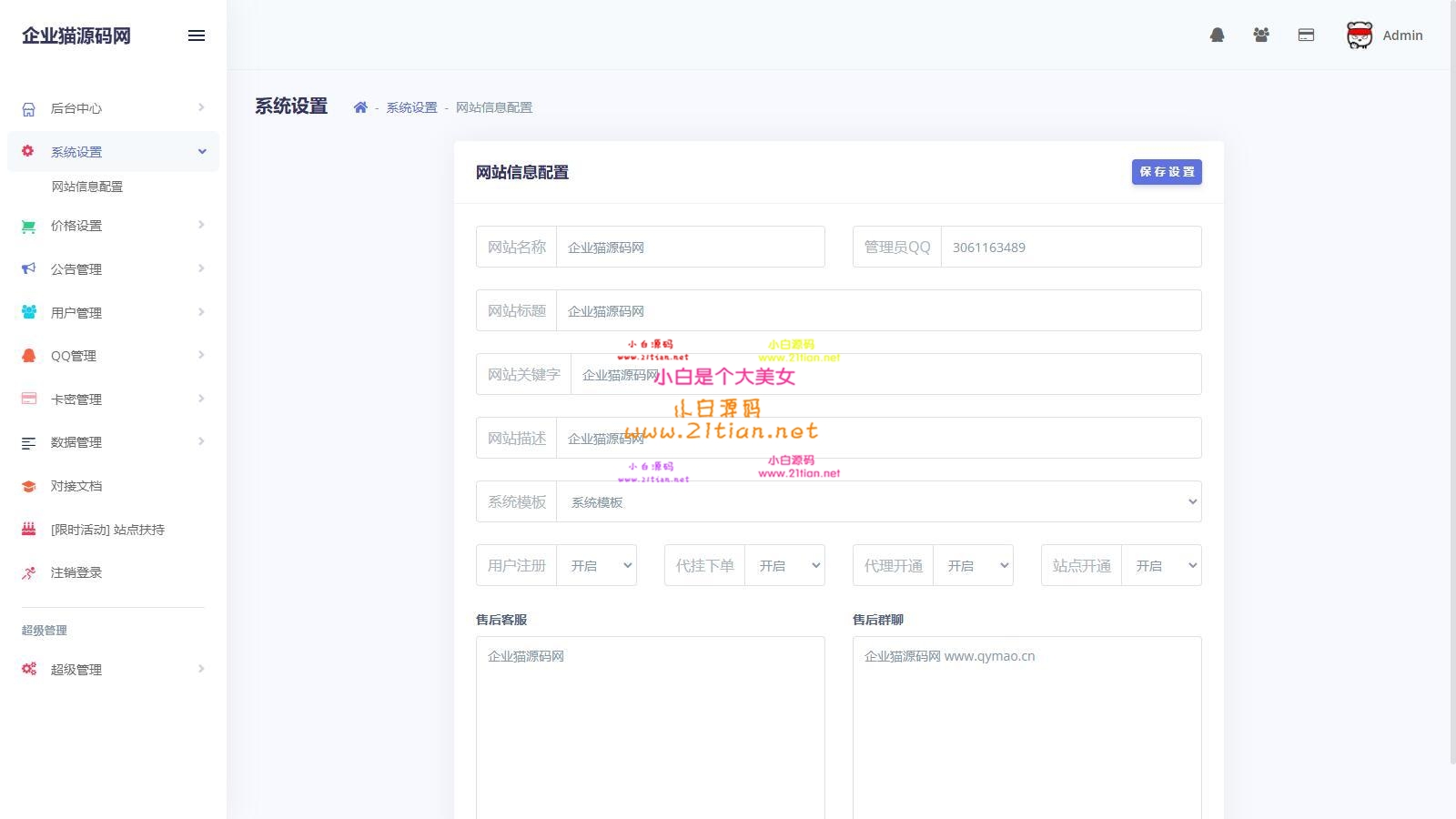This screenshot has height=819, width=1456.
Task: Click the Admin panda avatar
Action: click(x=1359, y=35)
